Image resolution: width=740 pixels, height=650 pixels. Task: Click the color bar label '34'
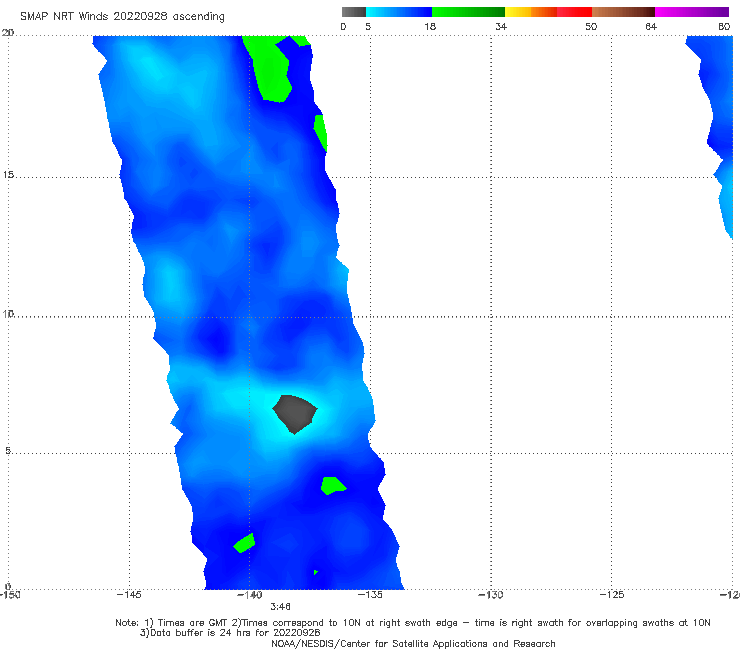(x=501, y=26)
